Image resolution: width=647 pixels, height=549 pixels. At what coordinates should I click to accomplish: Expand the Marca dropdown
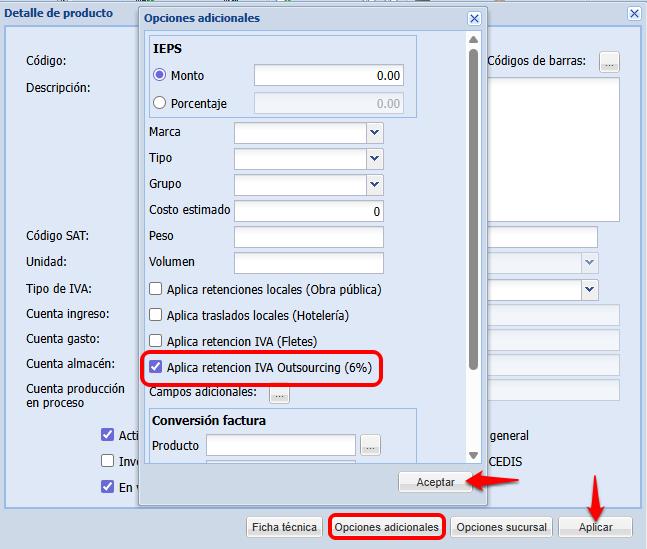pyautogui.click(x=374, y=132)
